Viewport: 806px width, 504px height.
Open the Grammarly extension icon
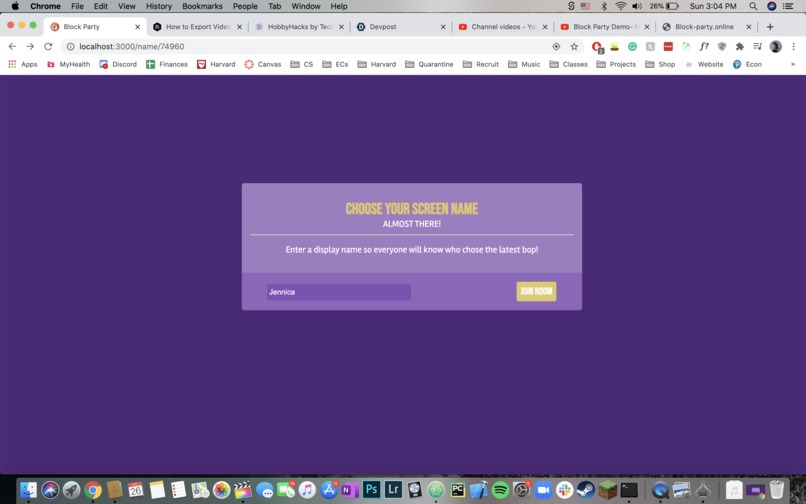click(x=632, y=46)
